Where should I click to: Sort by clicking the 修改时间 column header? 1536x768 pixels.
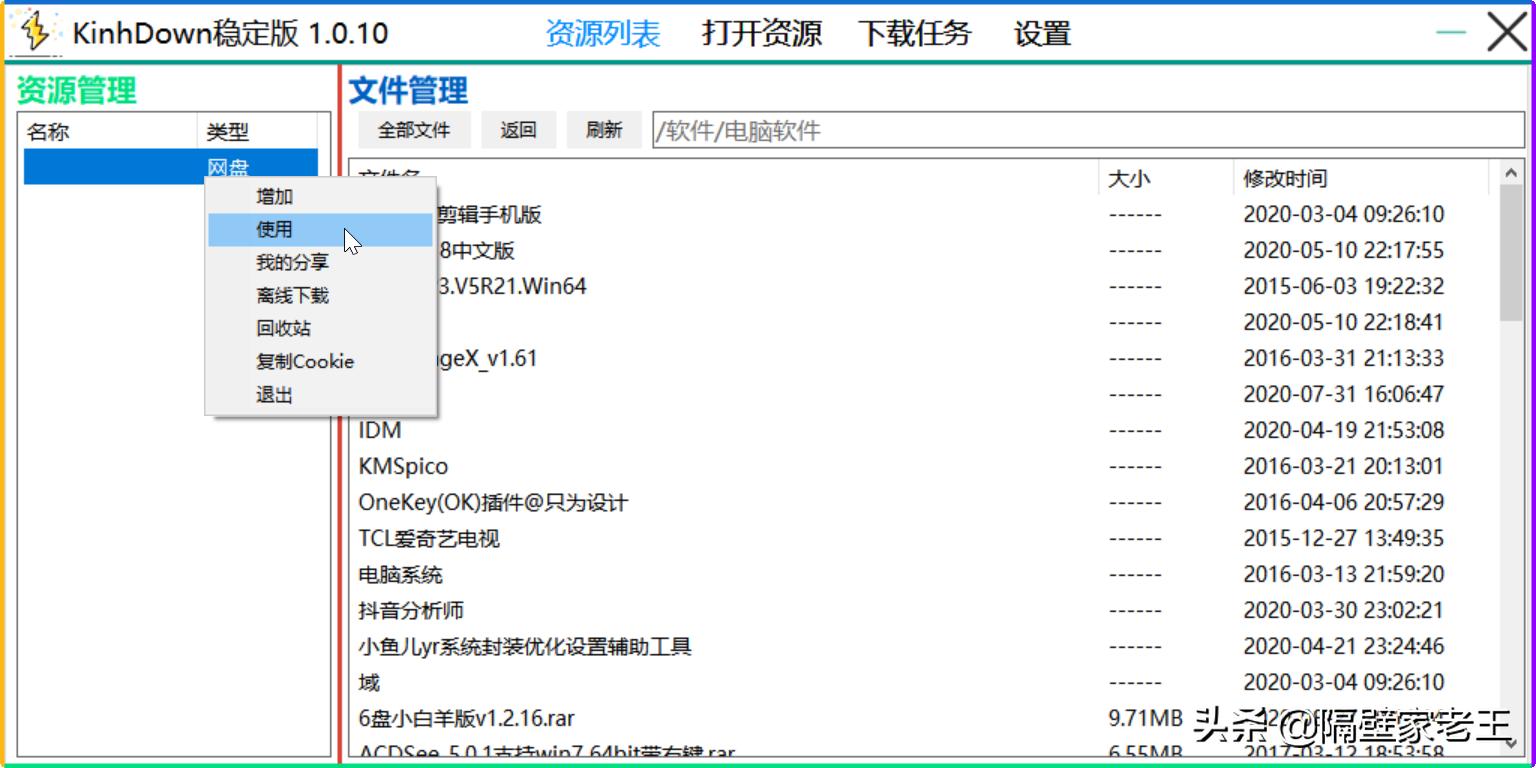click(x=1283, y=178)
